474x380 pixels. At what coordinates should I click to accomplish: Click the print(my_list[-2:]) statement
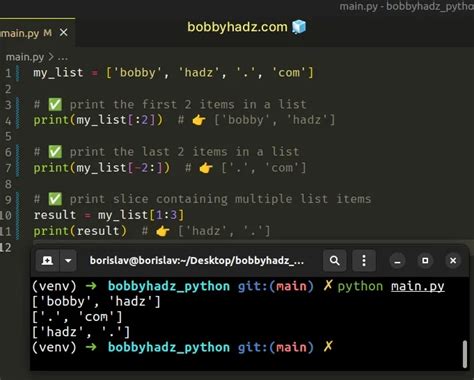[102, 168]
